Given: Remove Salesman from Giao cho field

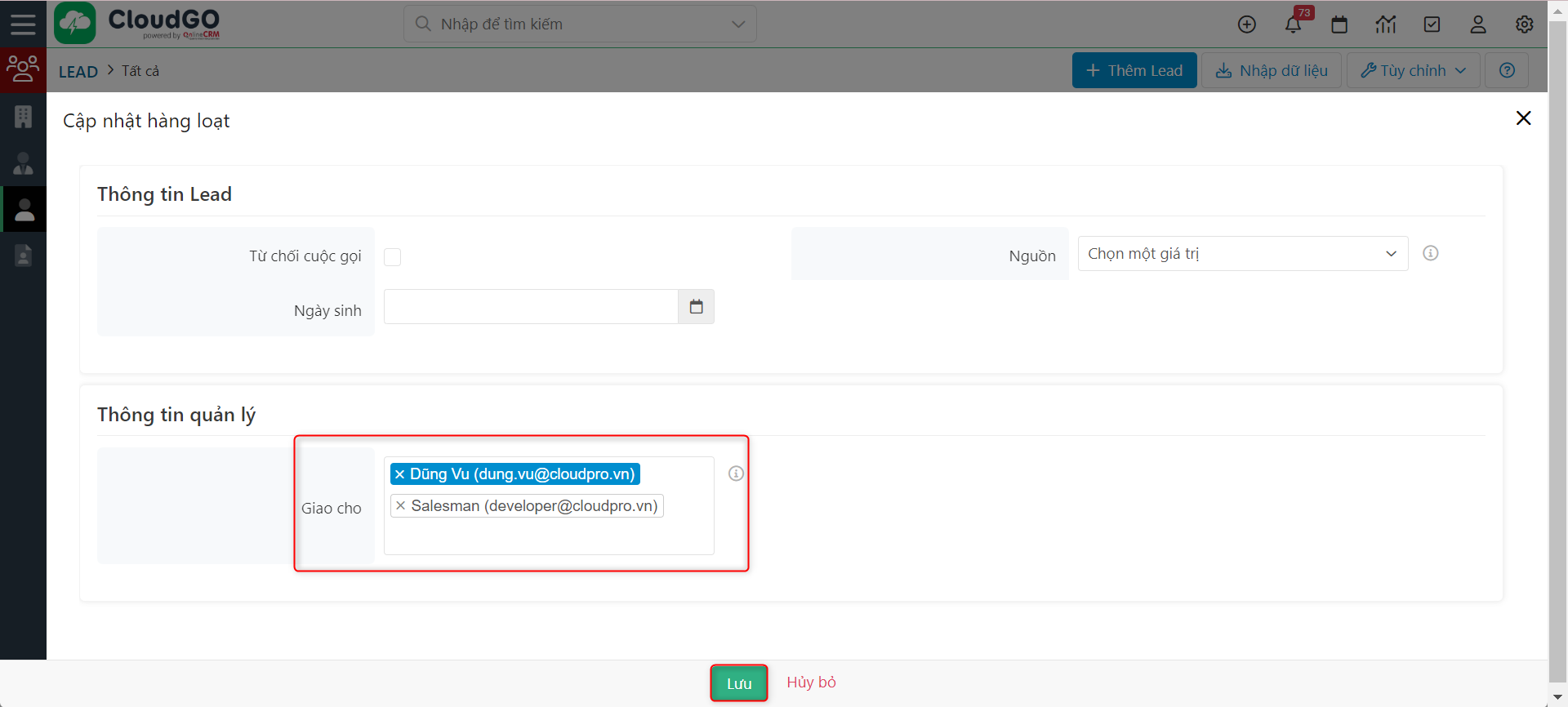Looking at the screenshot, I should (x=401, y=506).
